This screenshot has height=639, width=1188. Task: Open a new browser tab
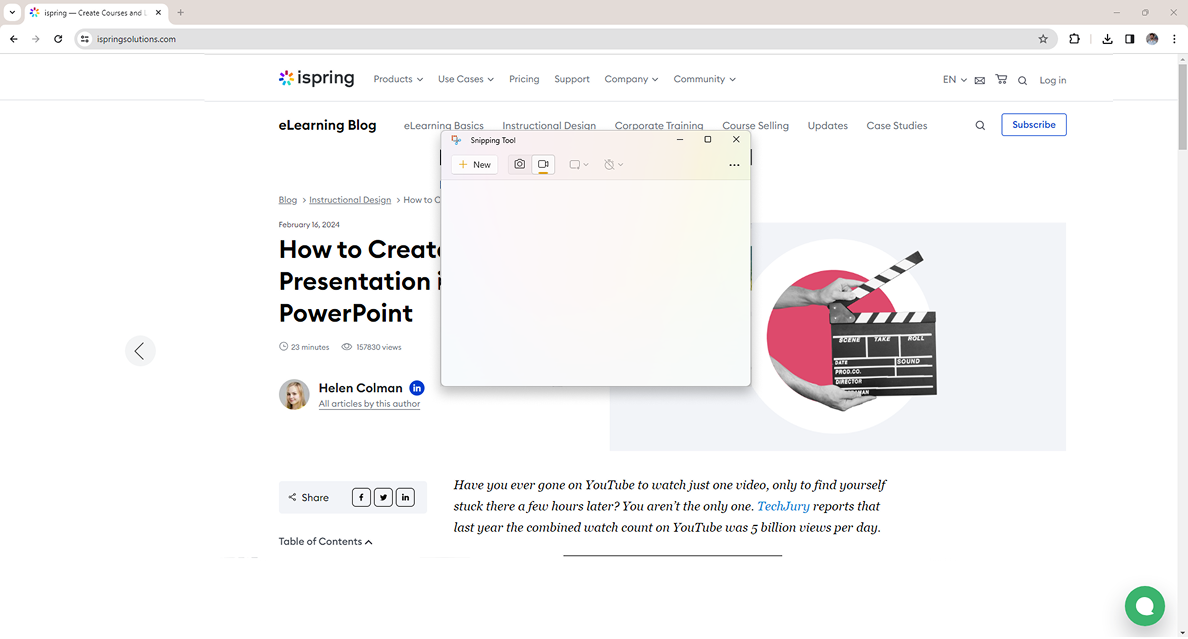point(180,12)
